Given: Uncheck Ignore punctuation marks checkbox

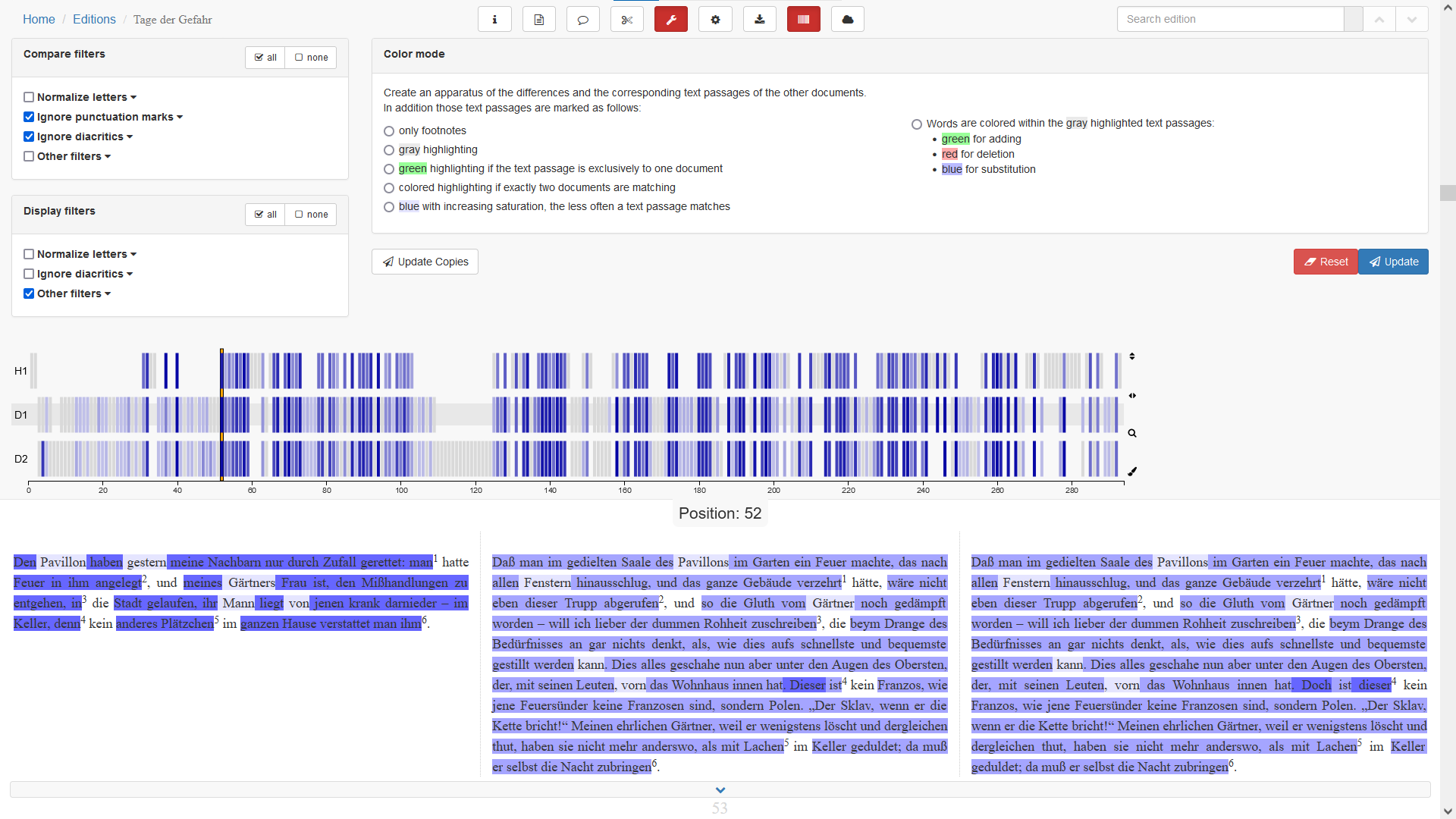Looking at the screenshot, I should click(29, 117).
